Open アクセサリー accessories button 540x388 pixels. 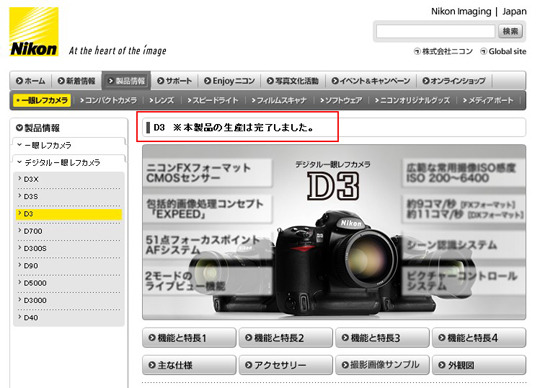[285, 365]
